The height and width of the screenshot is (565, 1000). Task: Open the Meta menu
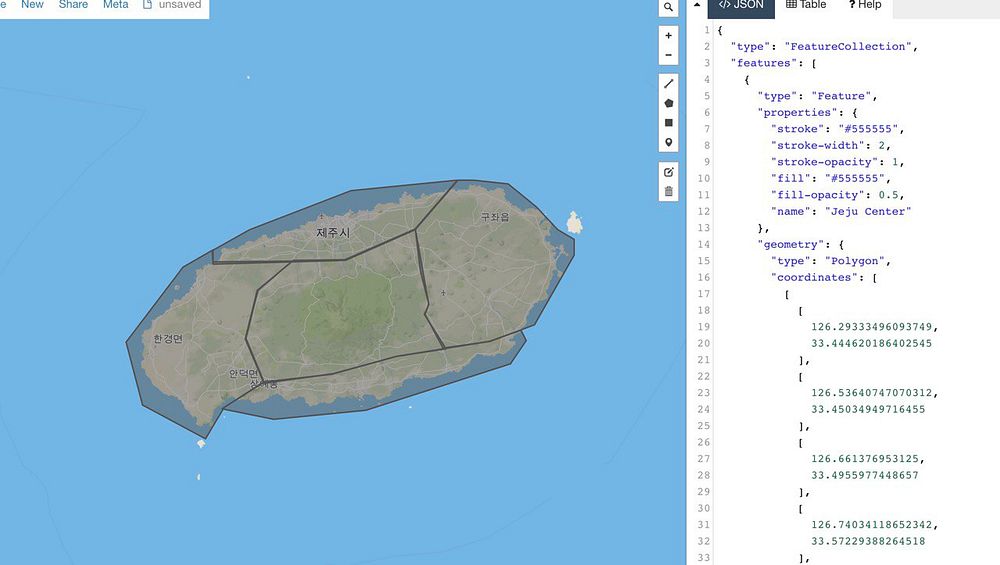pos(115,4)
